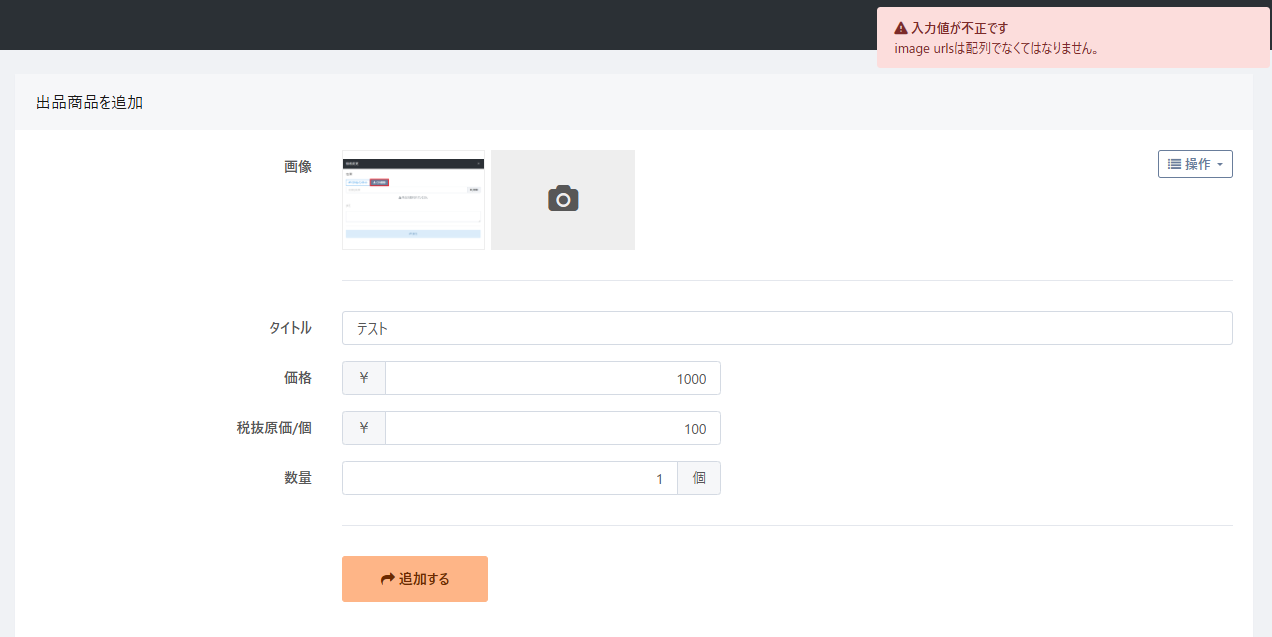Click the ¥ prefix of 税抜原価/個 field
The width and height of the screenshot is (1272, 637).
pos(364,428)
